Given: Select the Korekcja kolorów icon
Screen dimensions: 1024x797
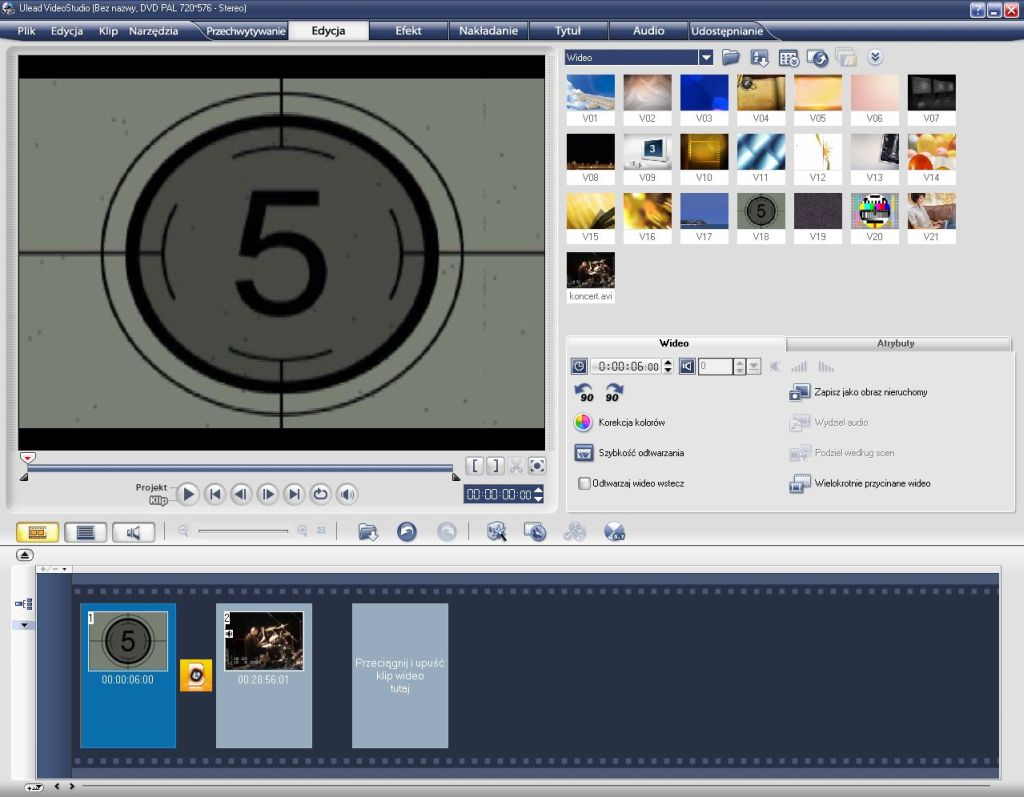Looking at the screenshot, I should tap(582, 421).
